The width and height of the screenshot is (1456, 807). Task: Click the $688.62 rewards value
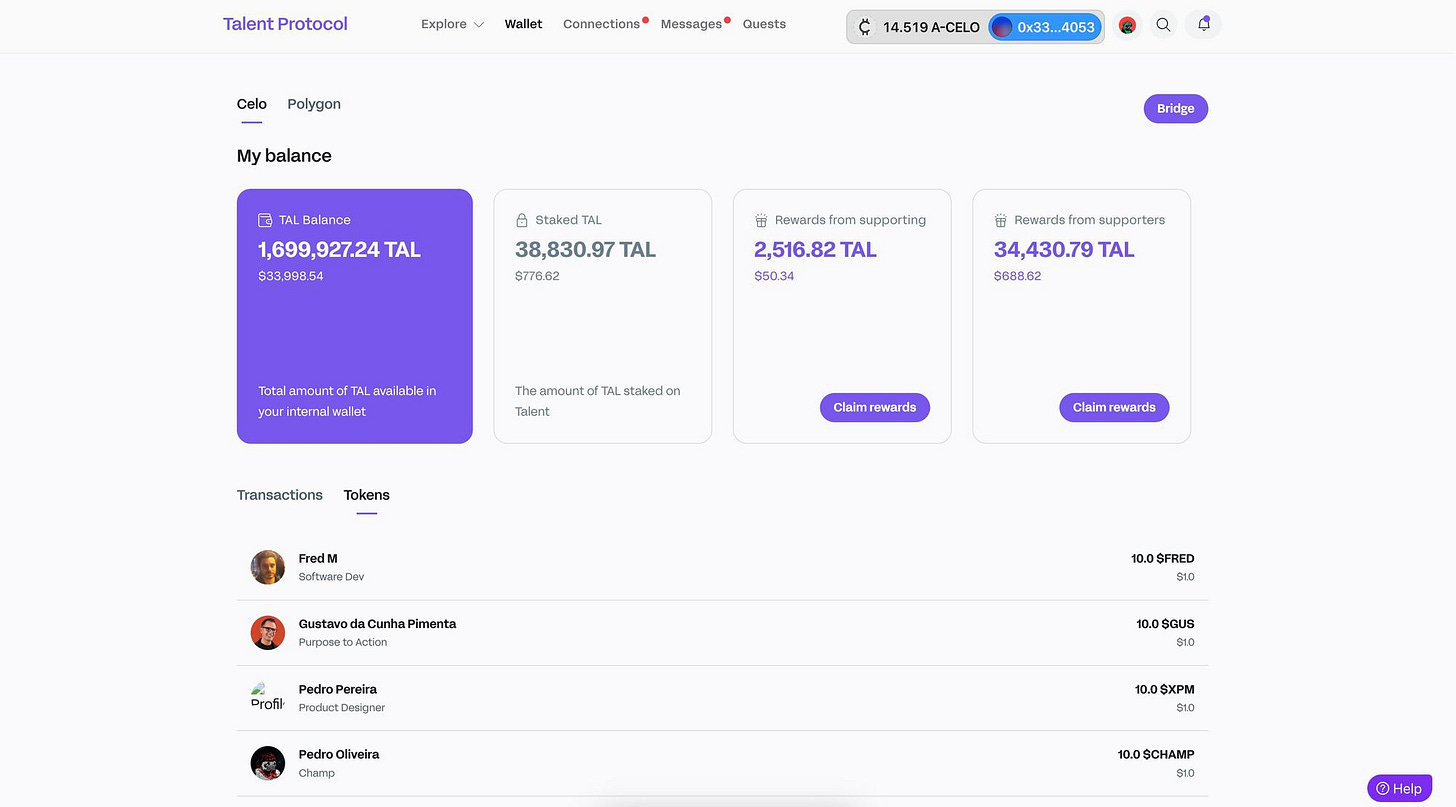point(1017,276)
